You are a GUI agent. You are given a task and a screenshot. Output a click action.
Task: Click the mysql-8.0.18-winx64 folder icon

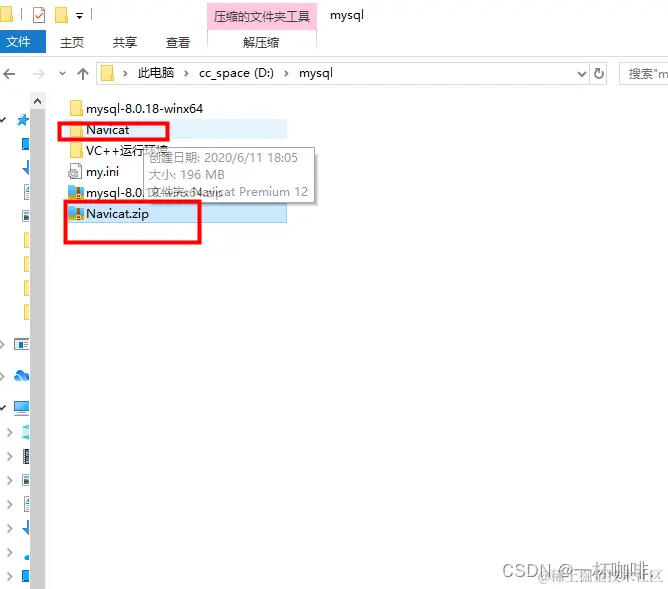[76, 108]
